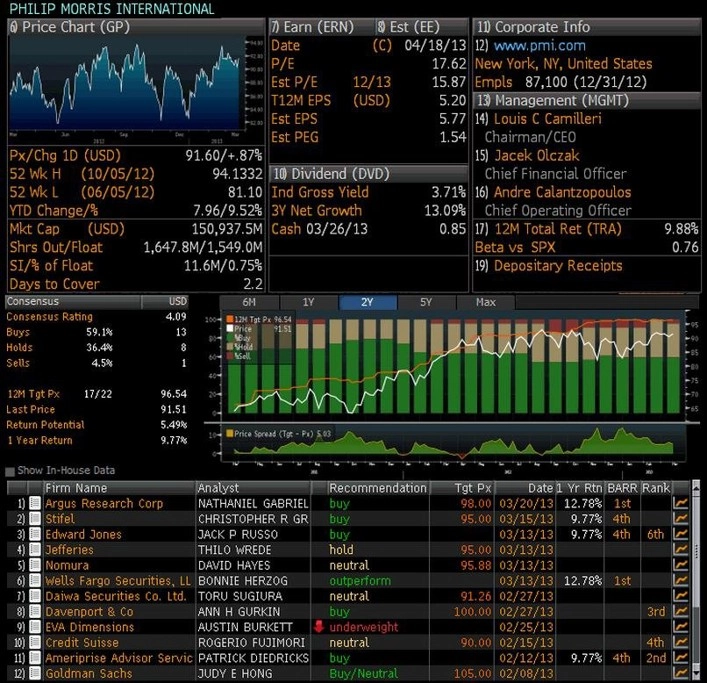Viewport: 707px width, 683px height.
Task: Switch chart range to 1Y tab
Action: (308, 302)
